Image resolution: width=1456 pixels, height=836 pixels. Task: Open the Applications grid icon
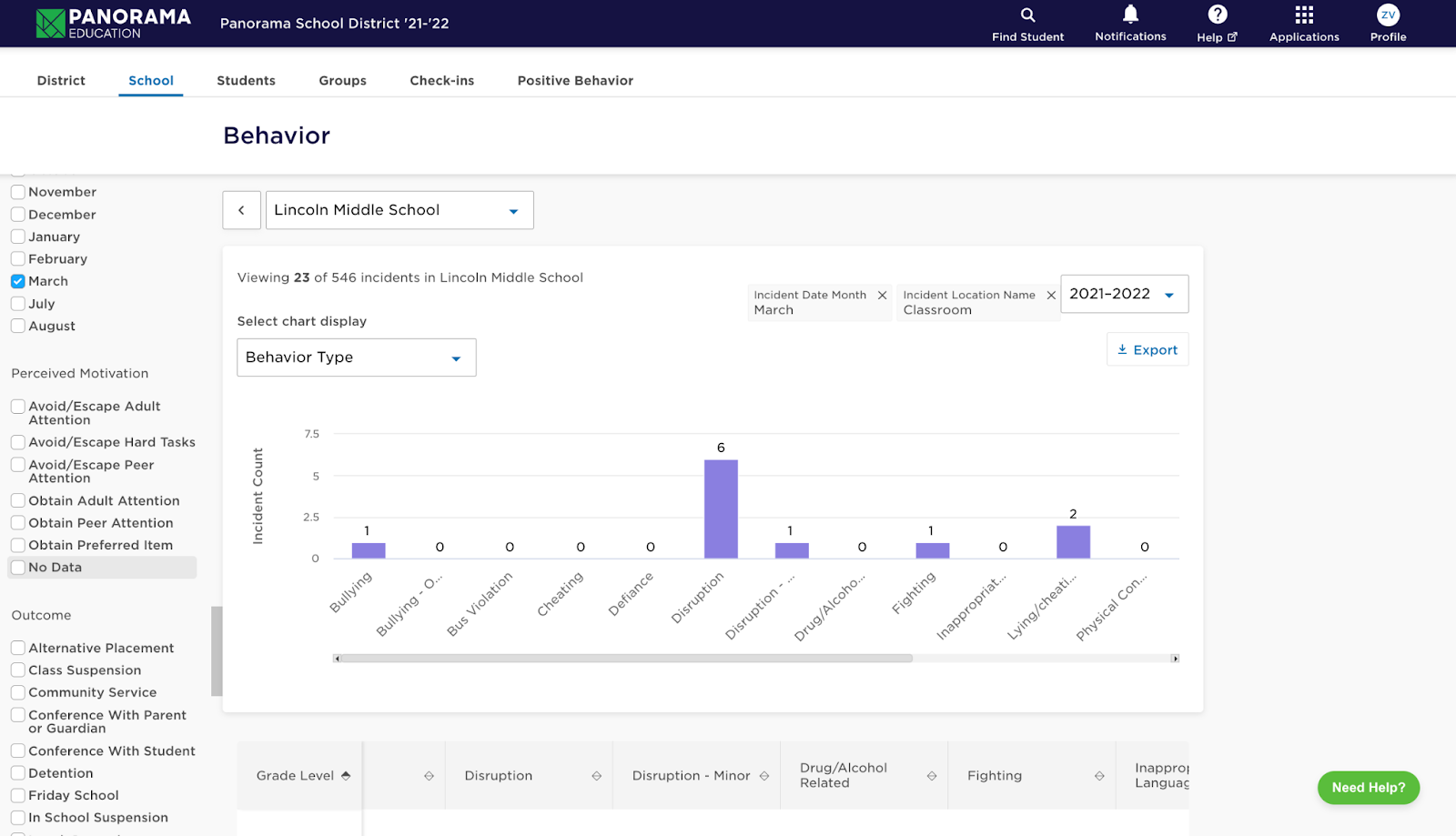[x=1304, y=15]
